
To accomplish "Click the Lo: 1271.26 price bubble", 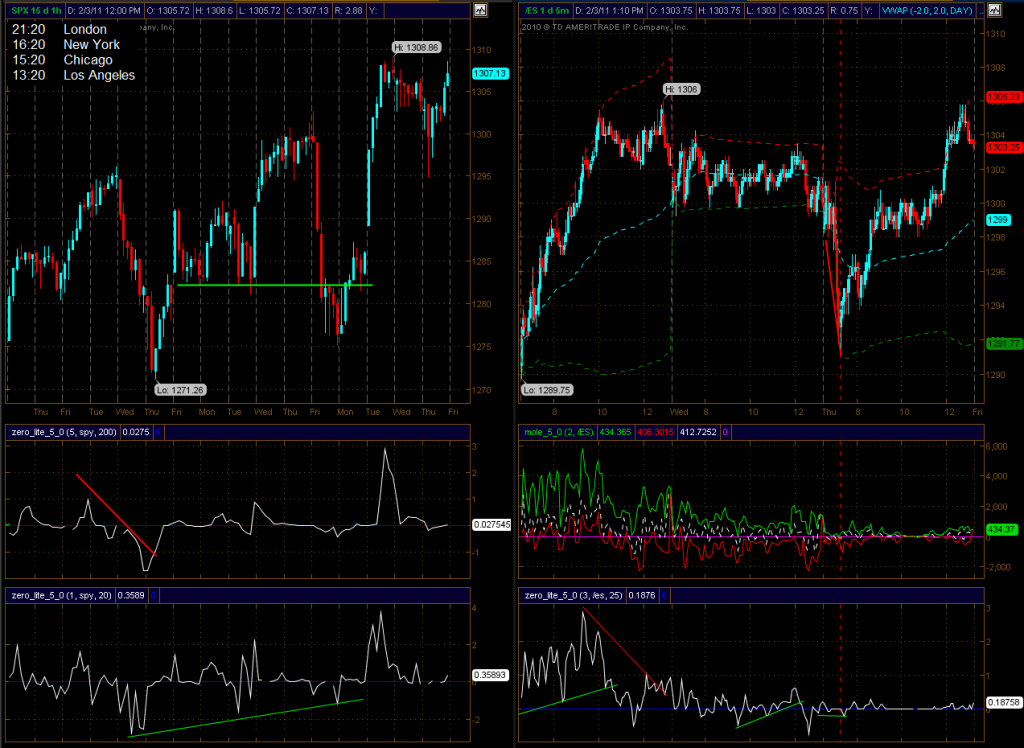I will click(x=176, y=390).
